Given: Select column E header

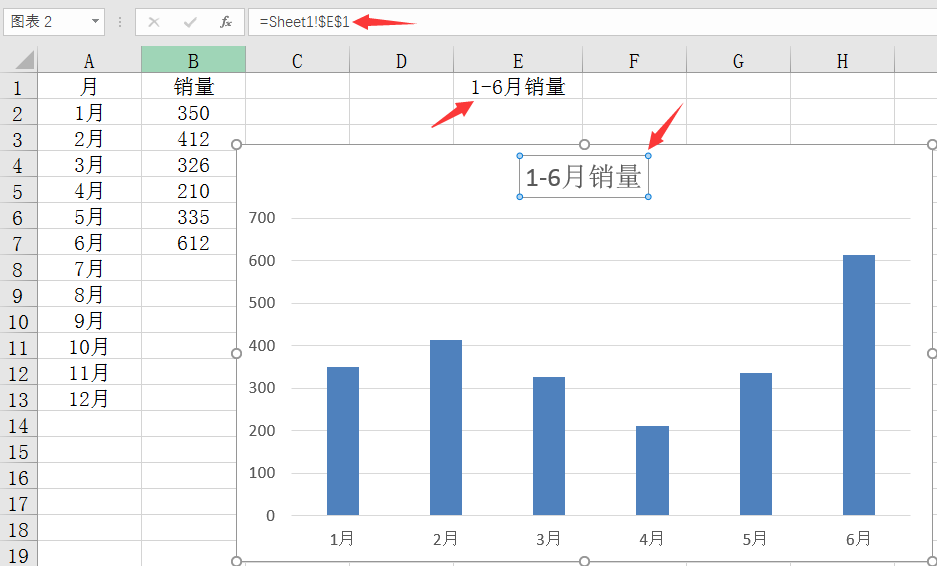Looking at the screenshot, I should click(x=518, y=60).
